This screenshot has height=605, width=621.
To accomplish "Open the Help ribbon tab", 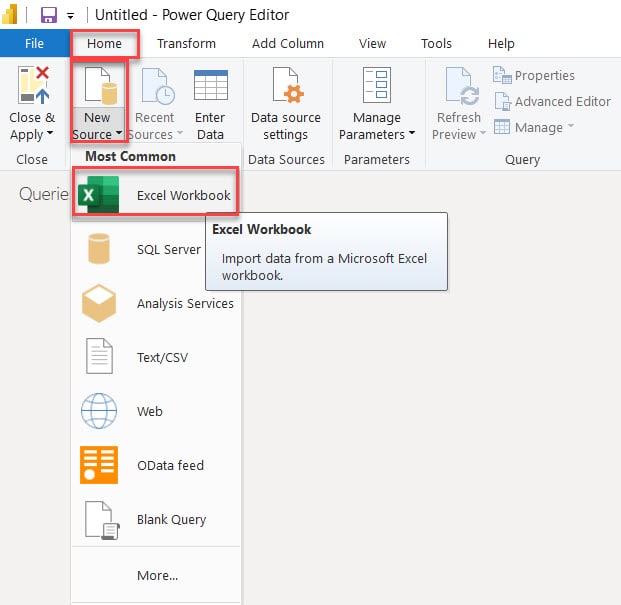I will 501,43.
